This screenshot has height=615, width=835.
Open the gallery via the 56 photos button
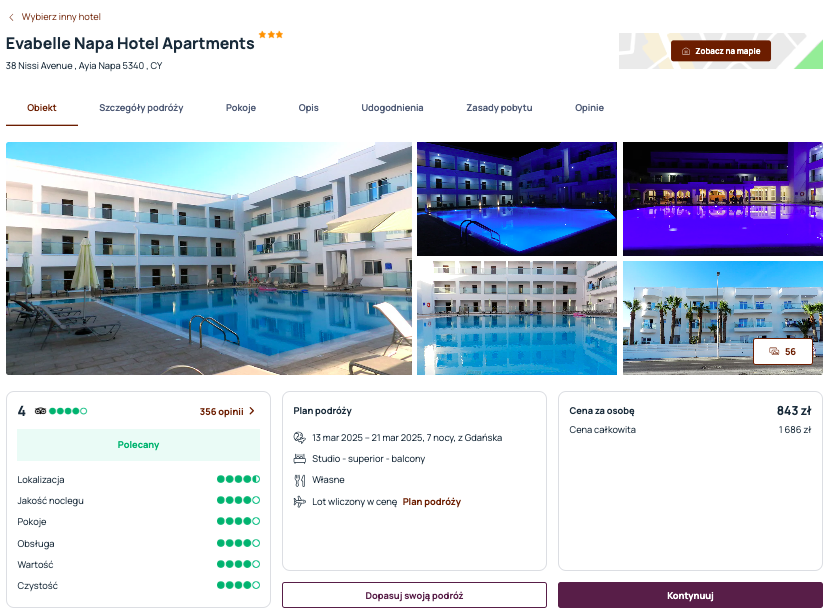click(783, 351)
